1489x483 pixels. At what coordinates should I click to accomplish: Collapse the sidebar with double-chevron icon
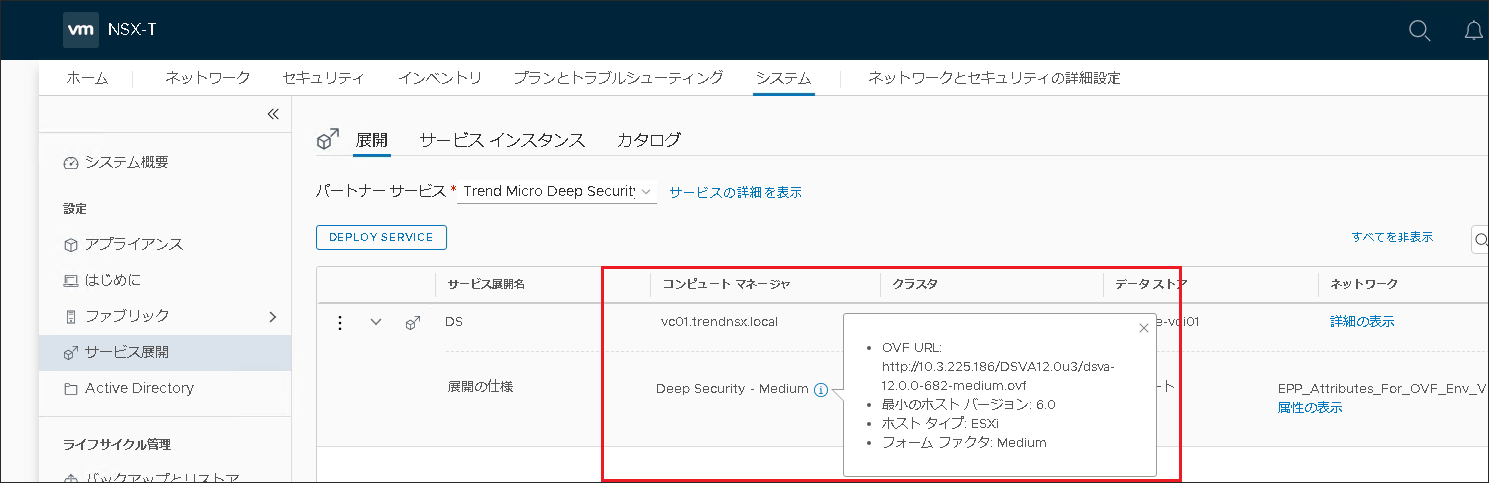(x=273, y=114)
